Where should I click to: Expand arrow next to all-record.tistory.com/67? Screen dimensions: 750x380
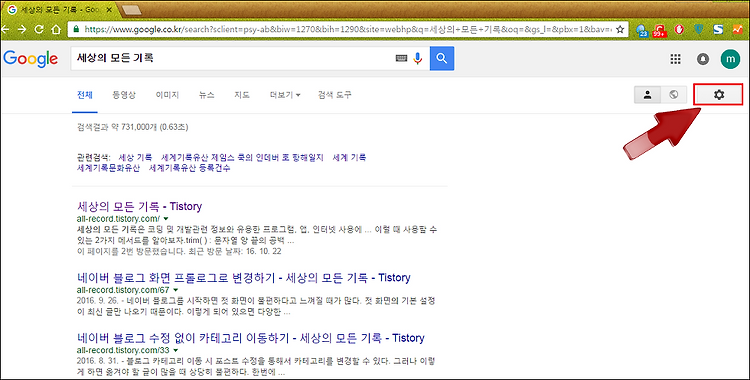[176, 290]
